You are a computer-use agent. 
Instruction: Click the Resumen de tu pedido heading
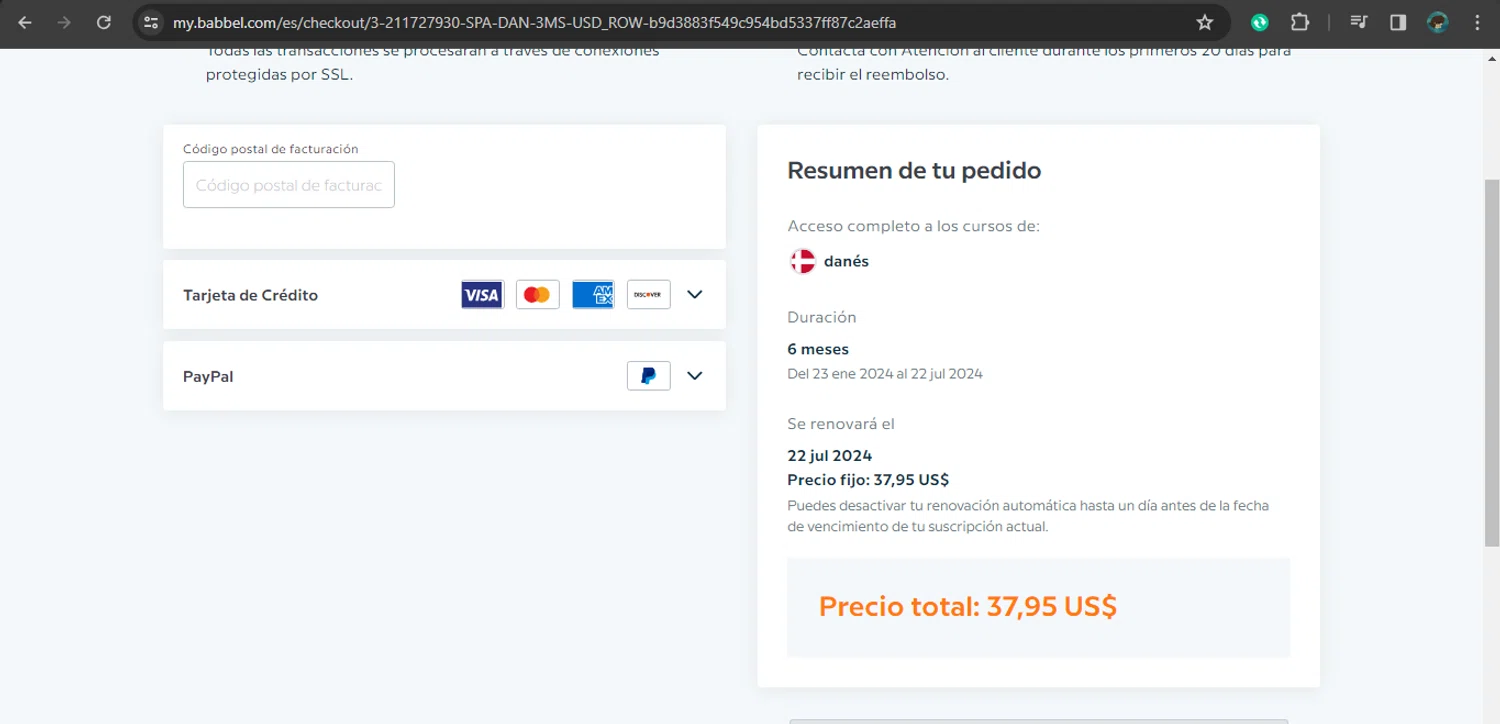point(914,170)
